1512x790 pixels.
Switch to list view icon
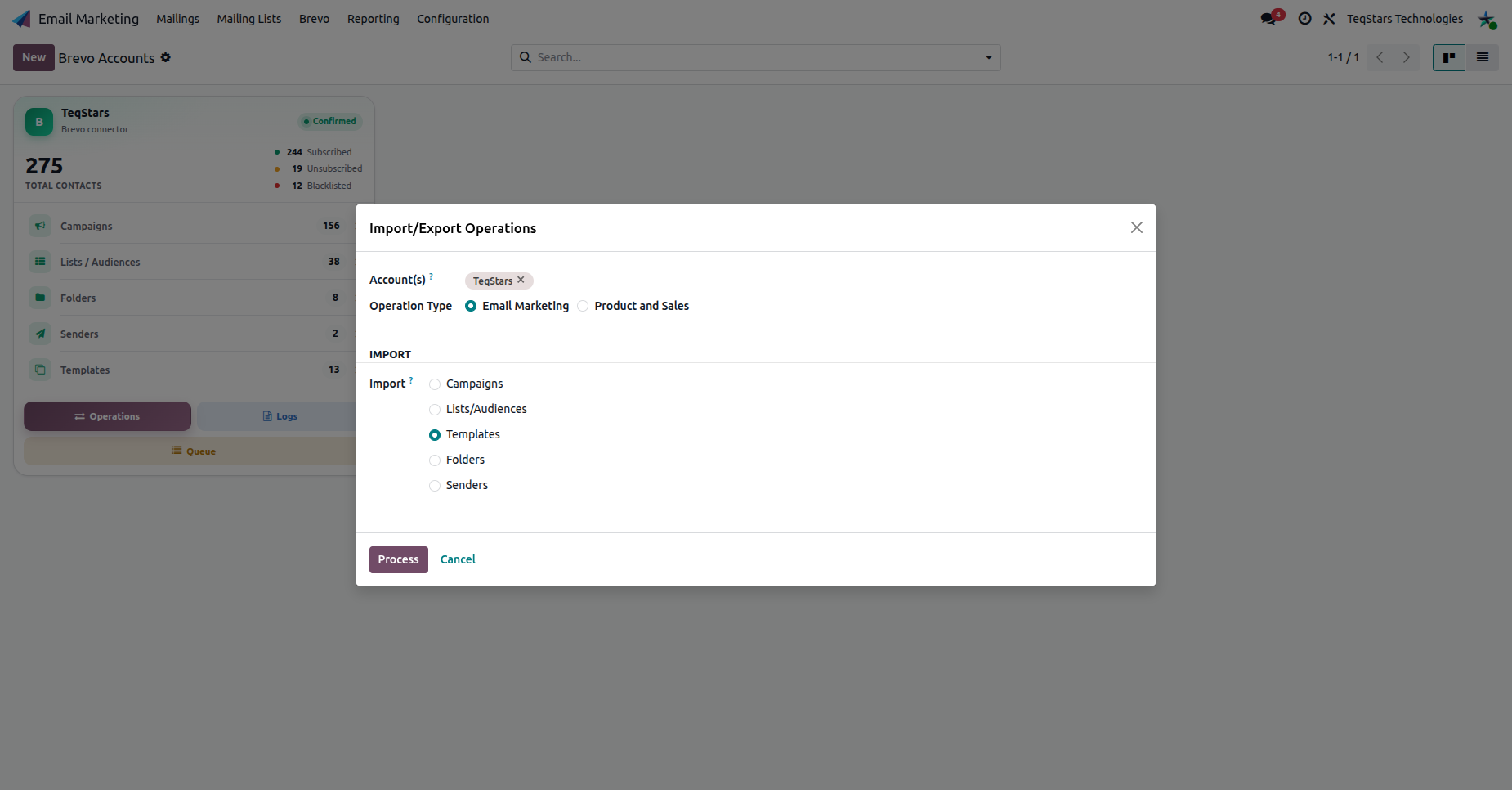(1483, 57)
